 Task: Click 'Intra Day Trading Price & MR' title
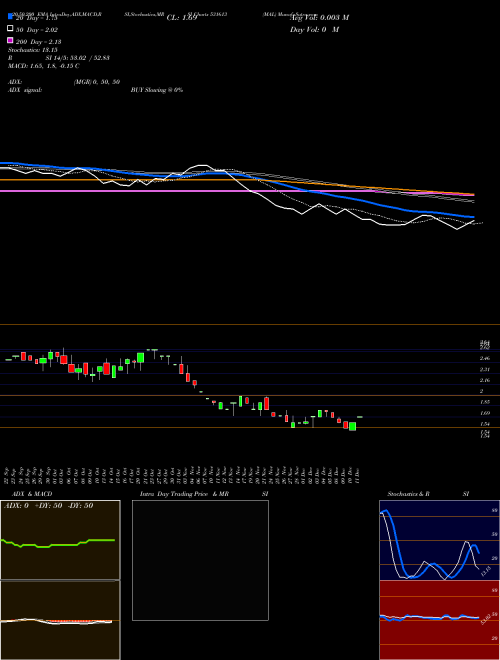(184, 494)
